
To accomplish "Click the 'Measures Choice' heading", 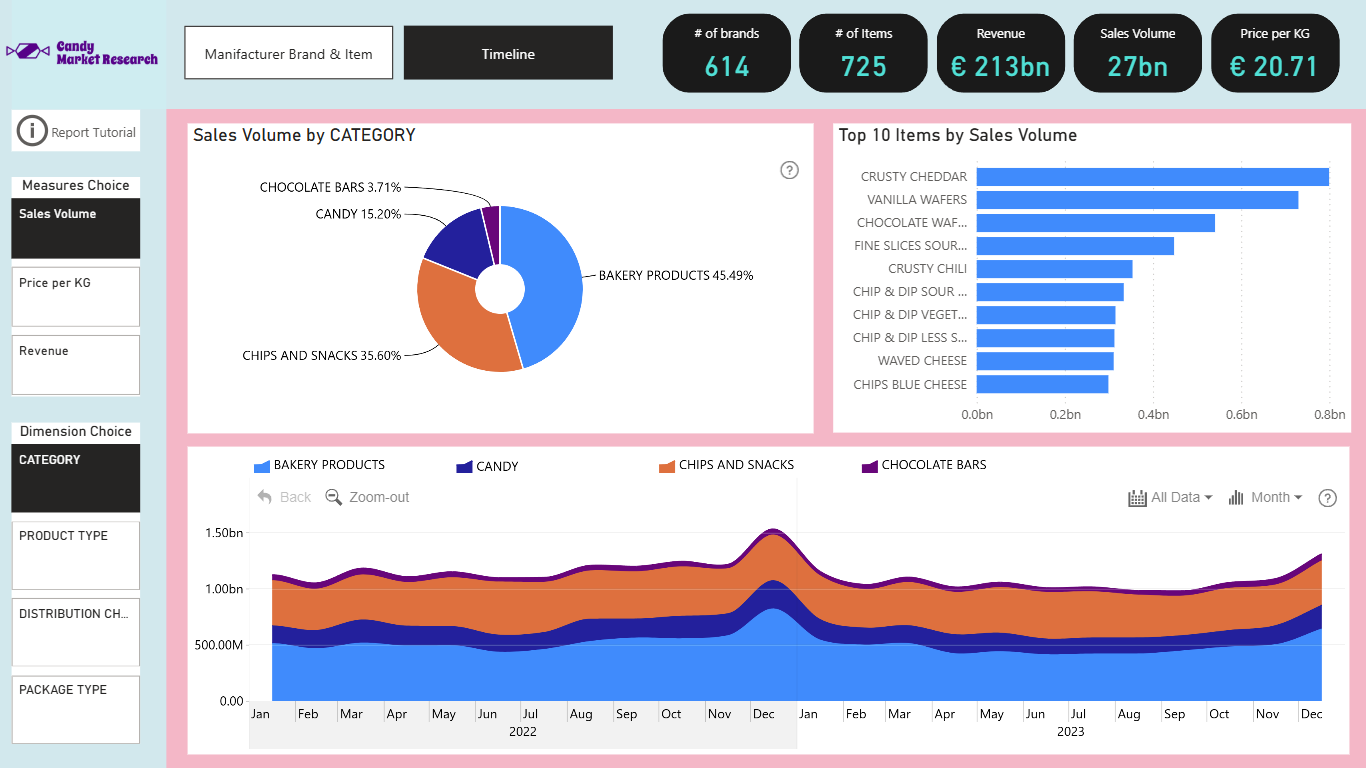I will click(x=76, y=185).
